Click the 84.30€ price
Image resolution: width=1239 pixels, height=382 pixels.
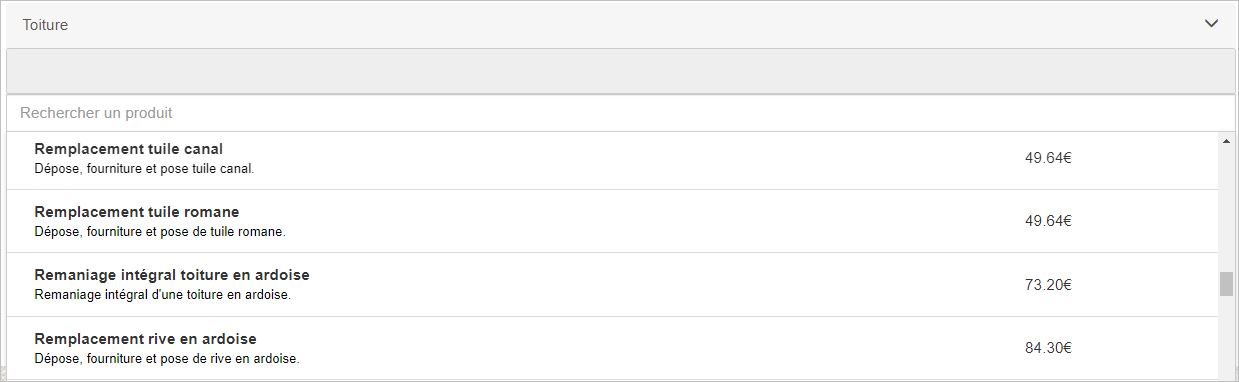point(1048,348)
